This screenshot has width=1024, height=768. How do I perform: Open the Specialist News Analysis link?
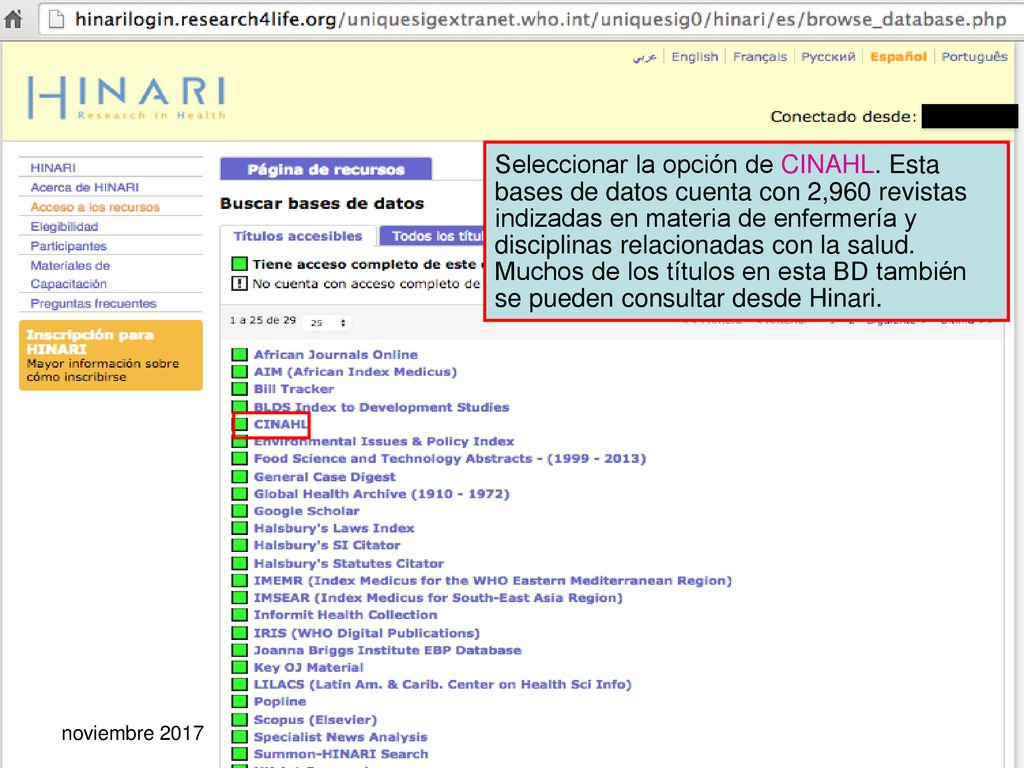[x=341, y=737]
